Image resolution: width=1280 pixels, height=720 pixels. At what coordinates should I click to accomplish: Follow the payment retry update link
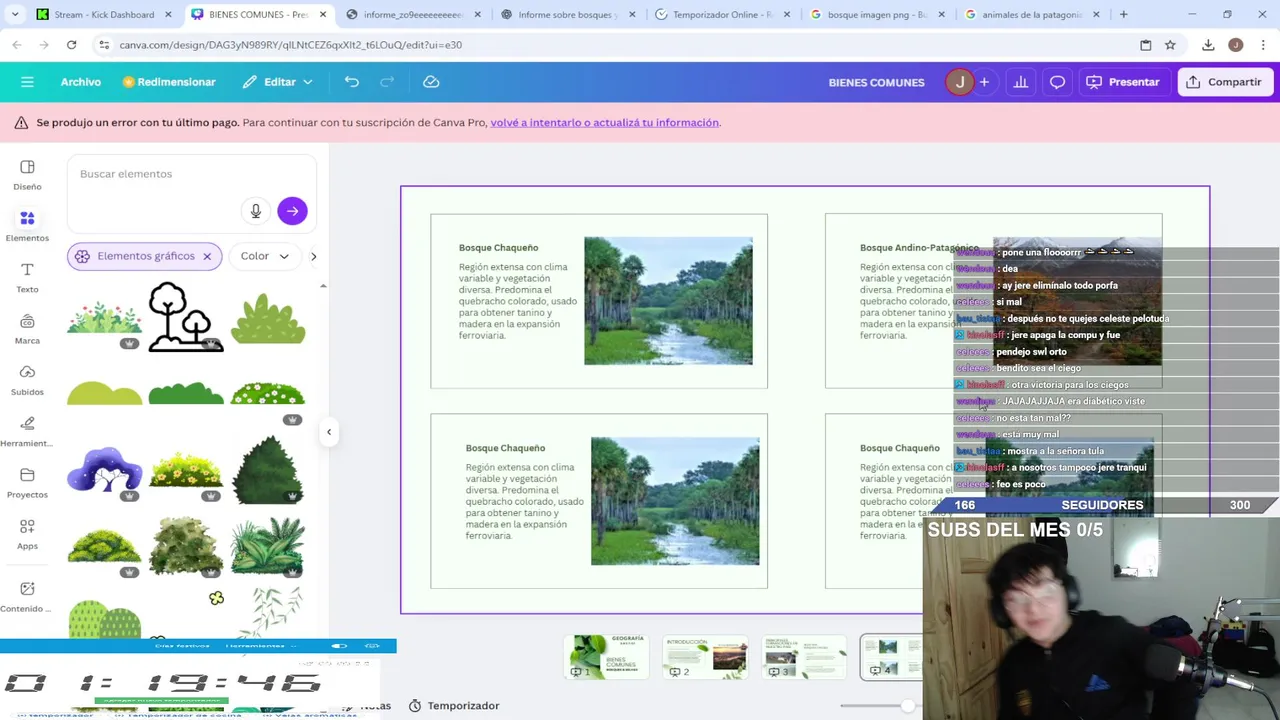(x=604, y=122)
